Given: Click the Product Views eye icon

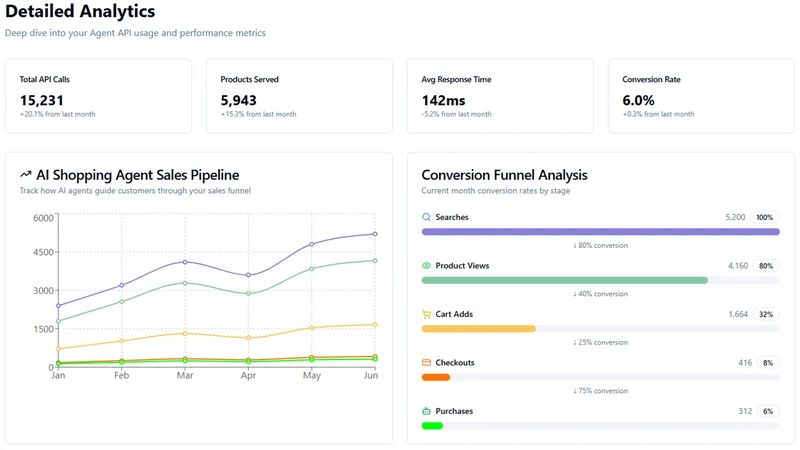Looking at the screenshot, I should 427,265.
